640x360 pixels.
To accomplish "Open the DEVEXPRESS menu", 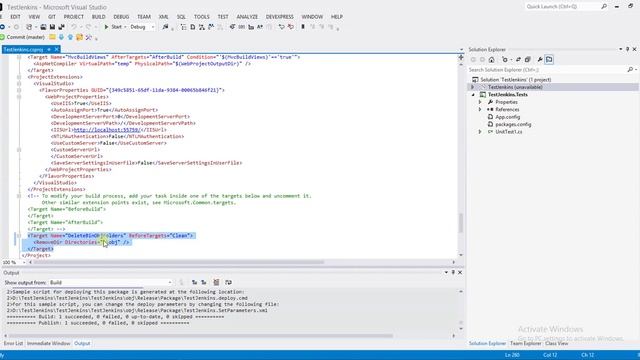I will [x=280, y=17].
